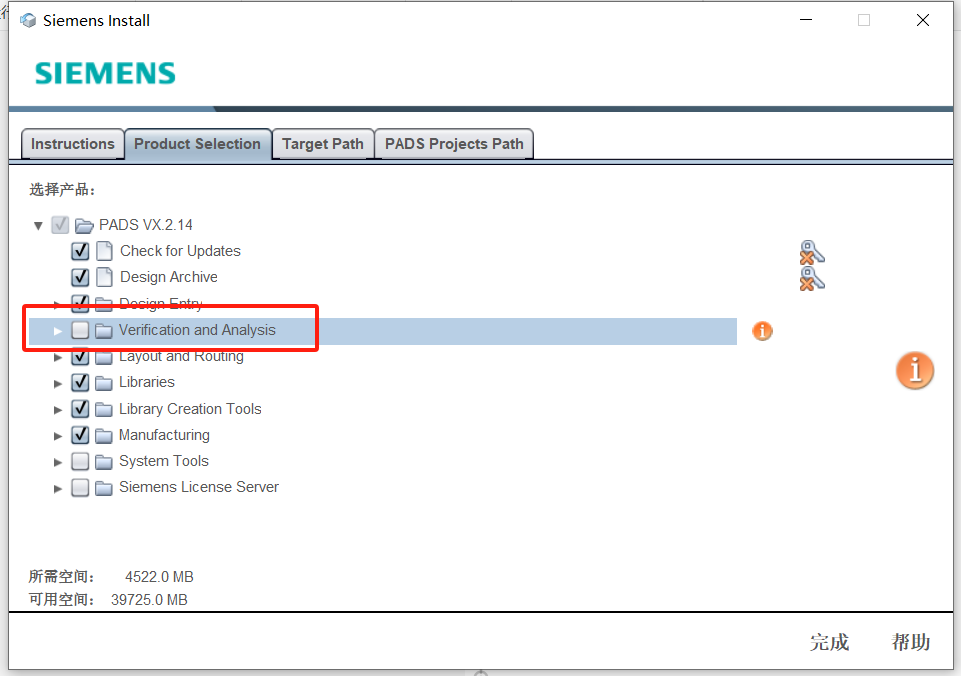Click the Libraries folder icon
Screen dimensions: 961x676
tap(104, 383)
